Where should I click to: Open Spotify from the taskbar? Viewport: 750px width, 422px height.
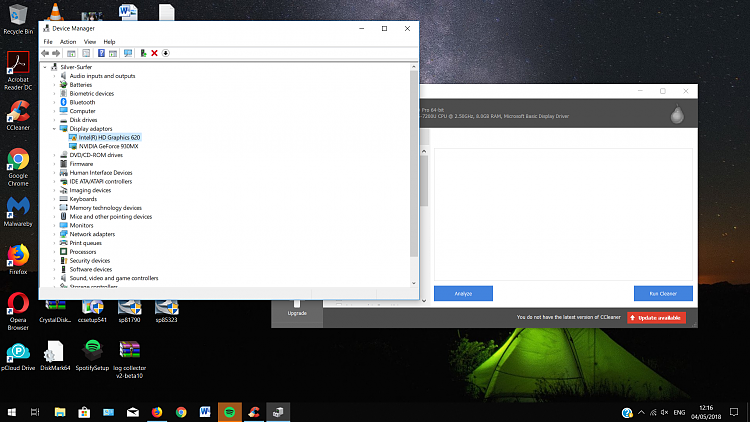230,412
